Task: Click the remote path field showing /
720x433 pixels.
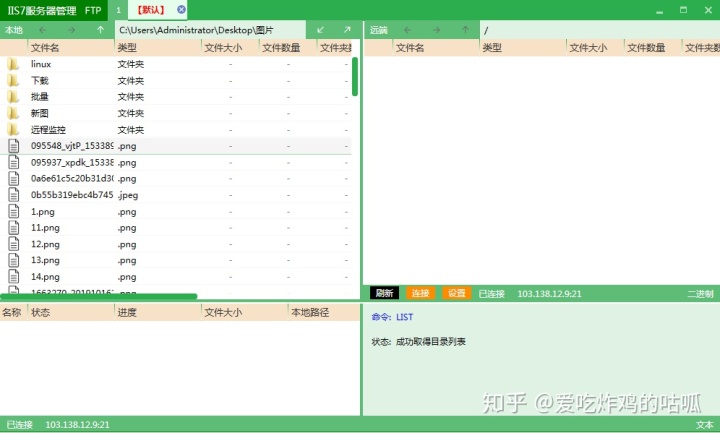Action: coord(600,30)
